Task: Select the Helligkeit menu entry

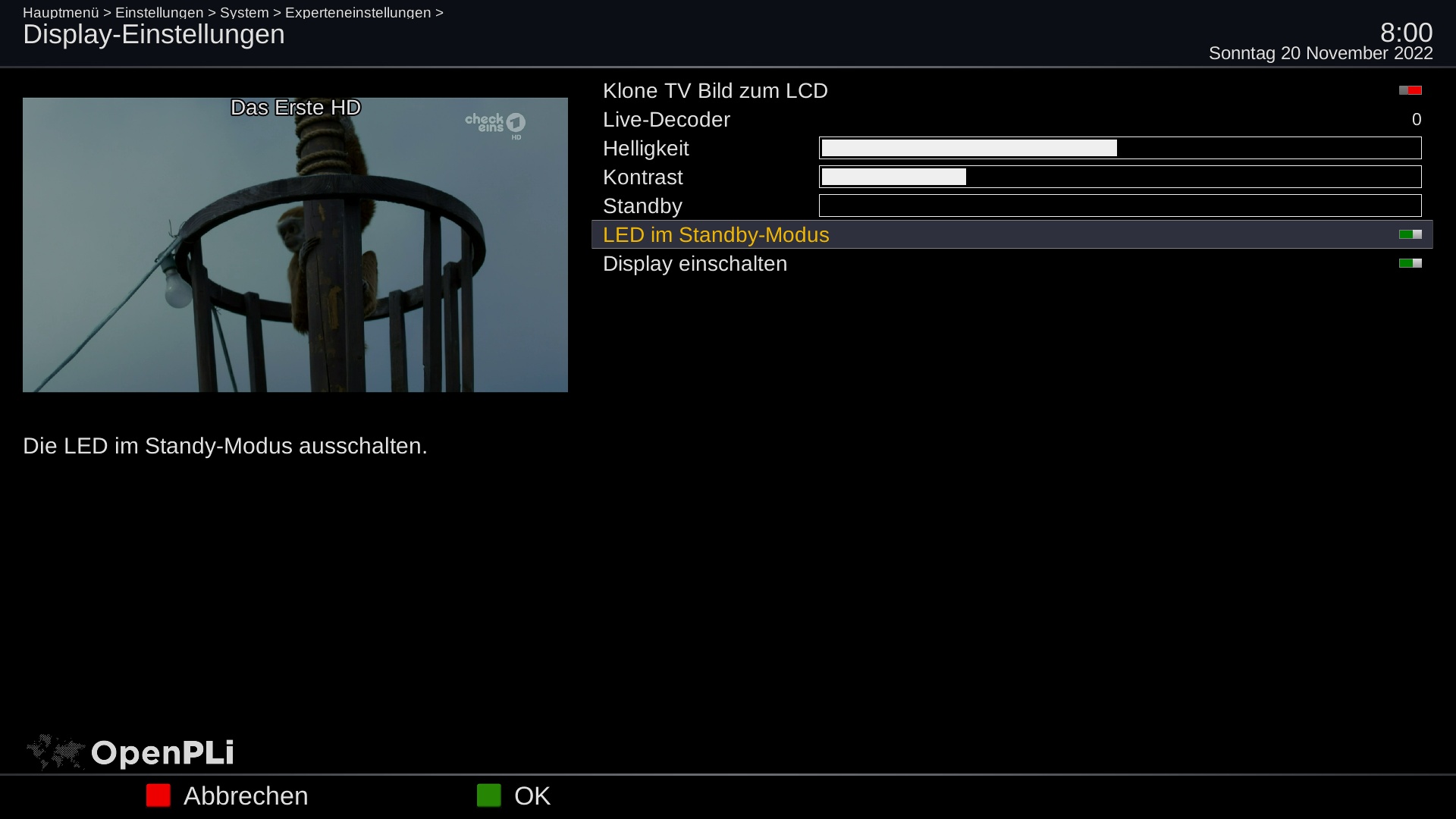Action: point(645,149)
